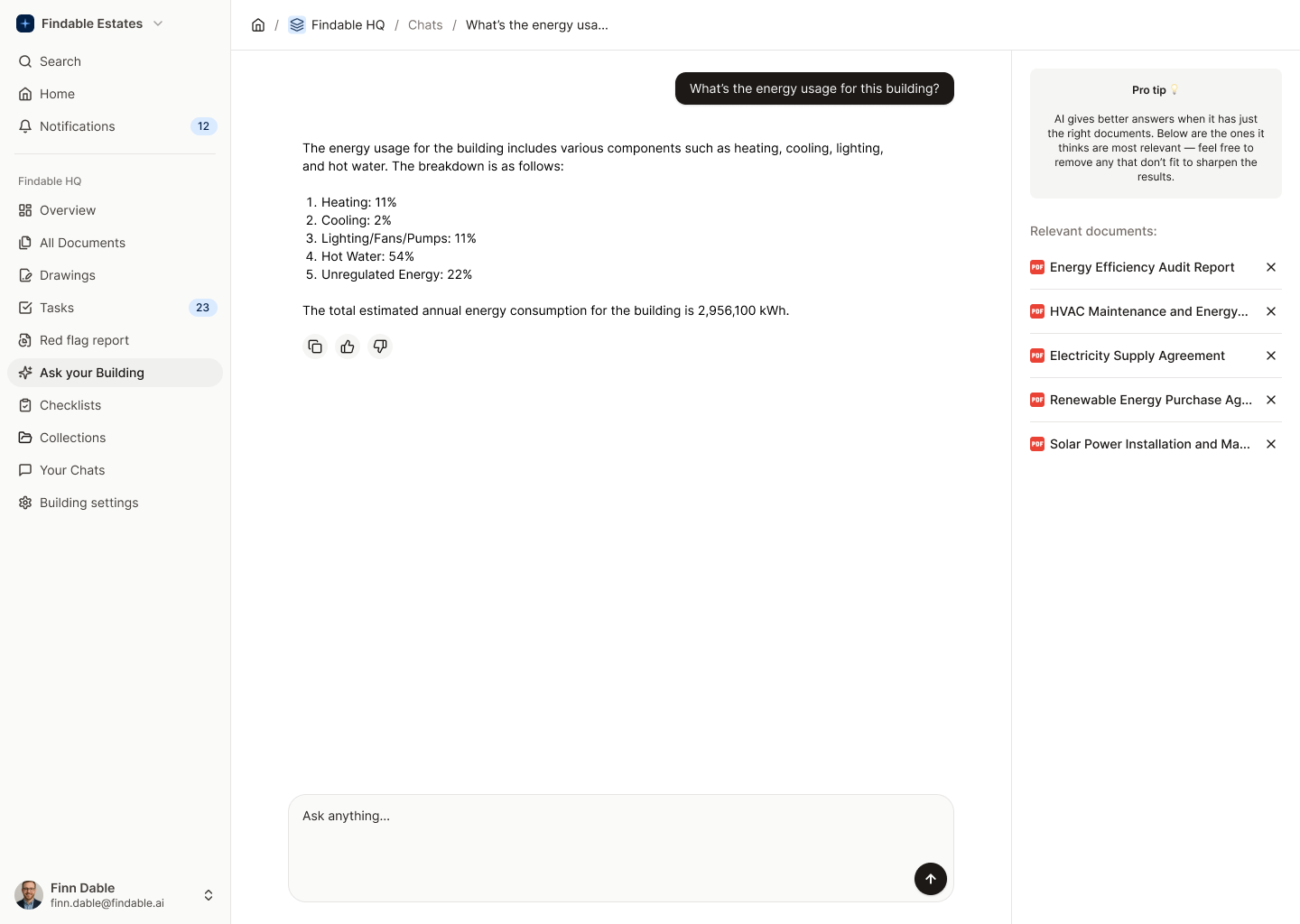This screenshot has width=1300, height=924.
Task: Open the Red flag report
Action: click(115, 340)
